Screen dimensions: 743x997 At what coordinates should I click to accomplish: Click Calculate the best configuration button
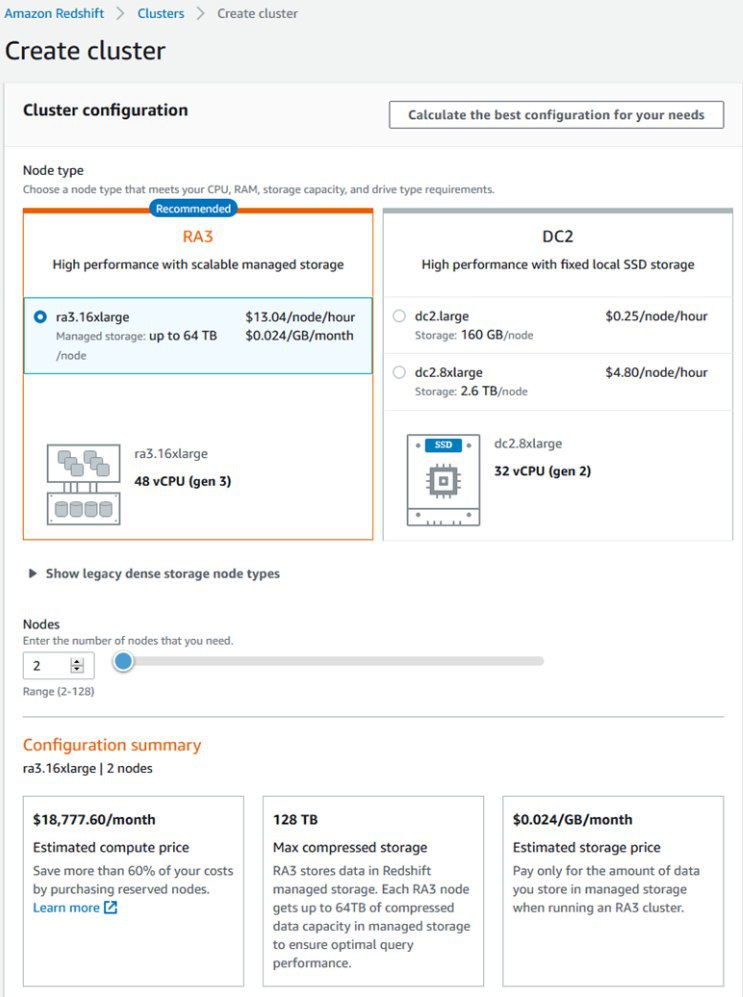tap(555, 115)
